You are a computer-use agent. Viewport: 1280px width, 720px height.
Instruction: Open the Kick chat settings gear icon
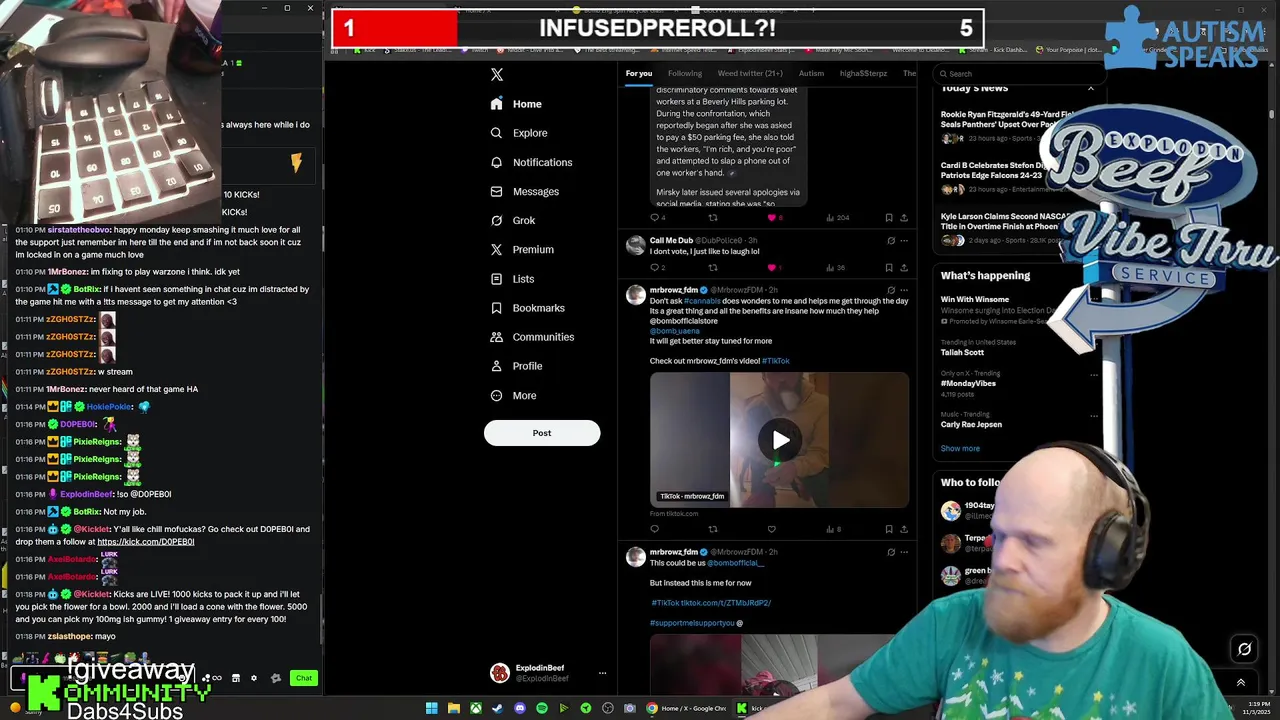pos(254,678)
